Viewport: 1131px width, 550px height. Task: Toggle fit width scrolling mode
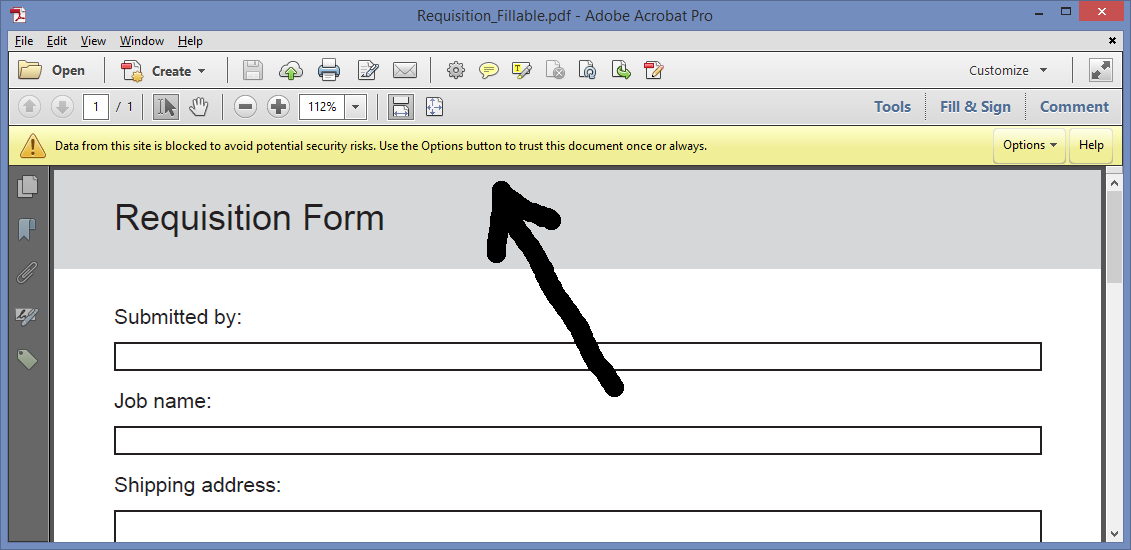401,107
